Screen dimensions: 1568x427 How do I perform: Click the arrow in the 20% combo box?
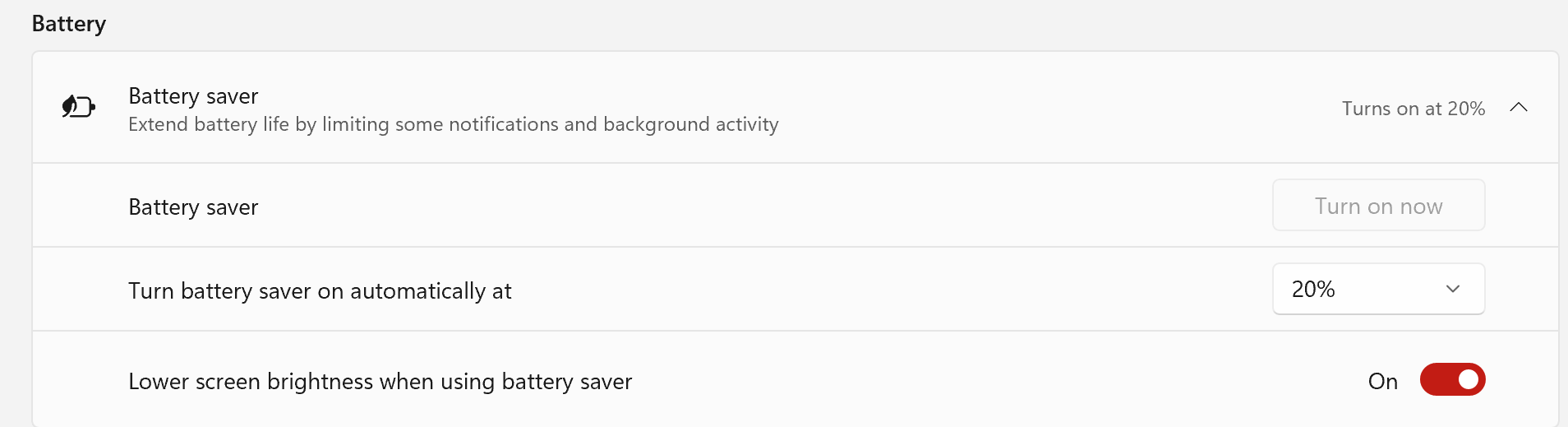click(x=1453, y=289)
